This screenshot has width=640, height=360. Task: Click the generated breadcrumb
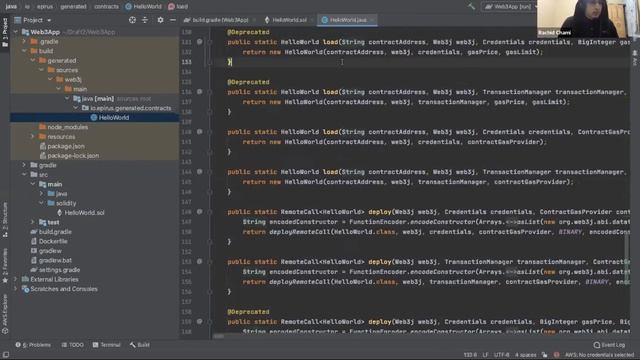(73, 7)
